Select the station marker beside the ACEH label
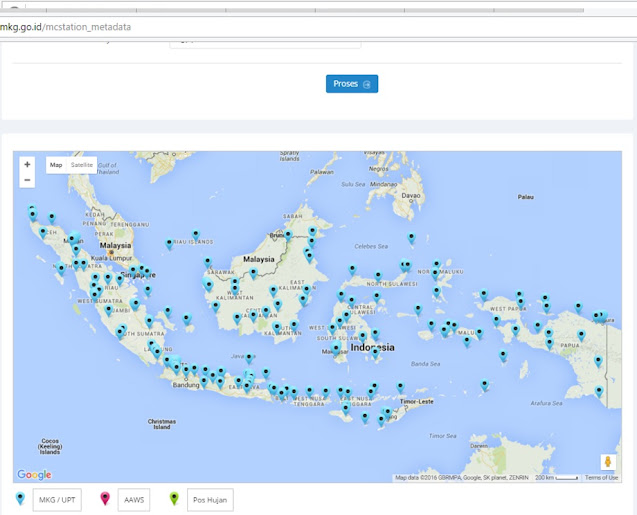 tap(43, 233)
